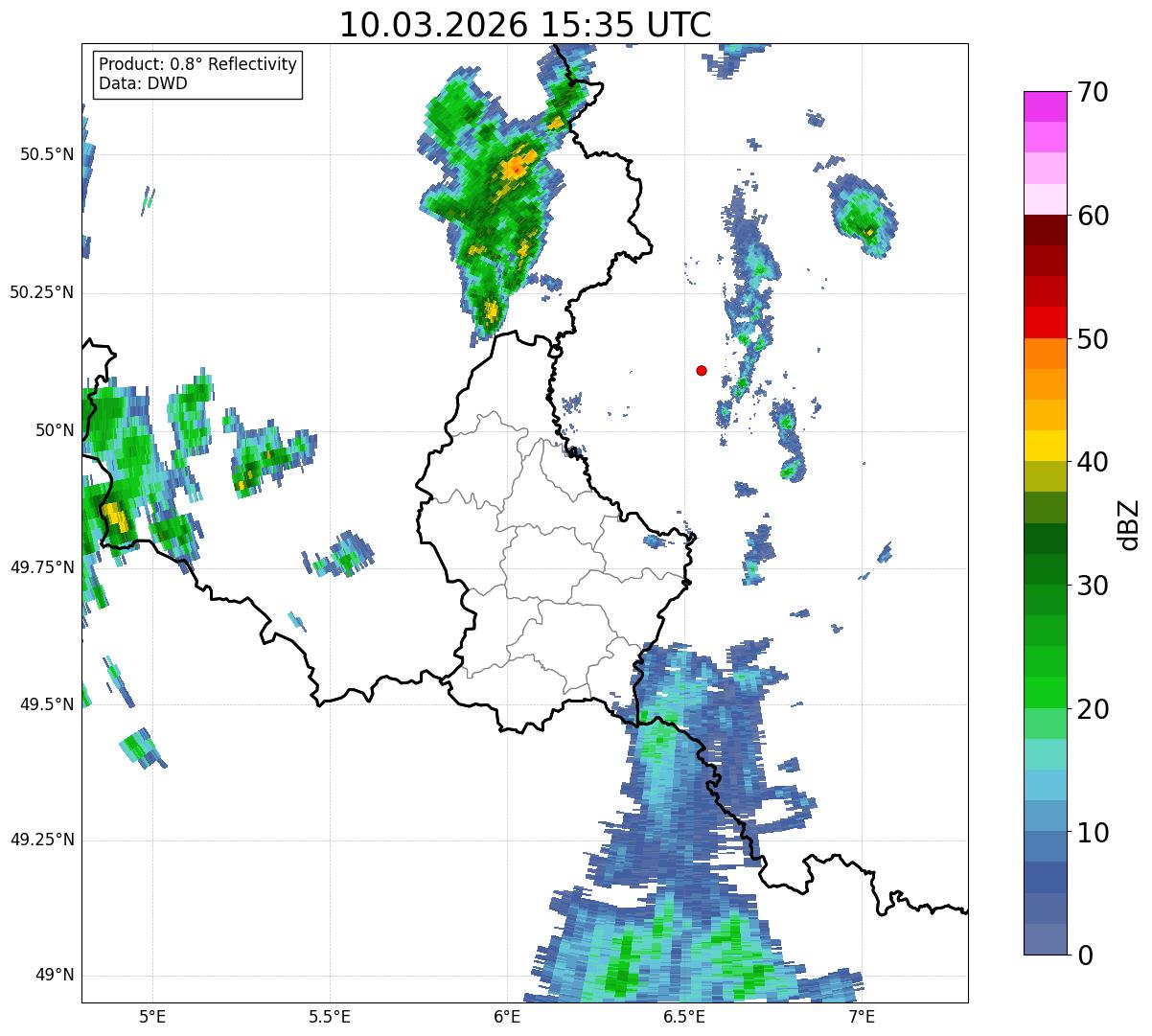Click 'Product: 0.8° Reflectivity' text
Viewport: 1152px width, 1036px height.
click(198, 64)
